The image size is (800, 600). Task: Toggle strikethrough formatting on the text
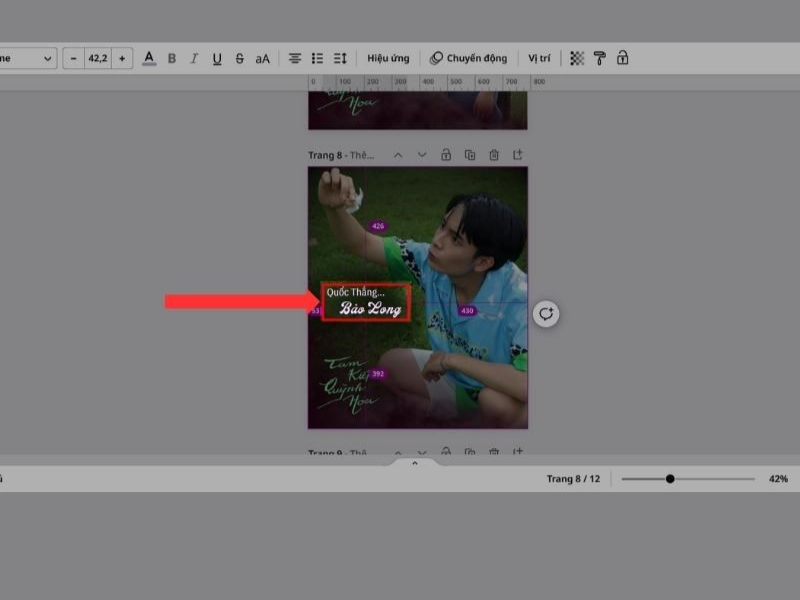coord(239,58)
